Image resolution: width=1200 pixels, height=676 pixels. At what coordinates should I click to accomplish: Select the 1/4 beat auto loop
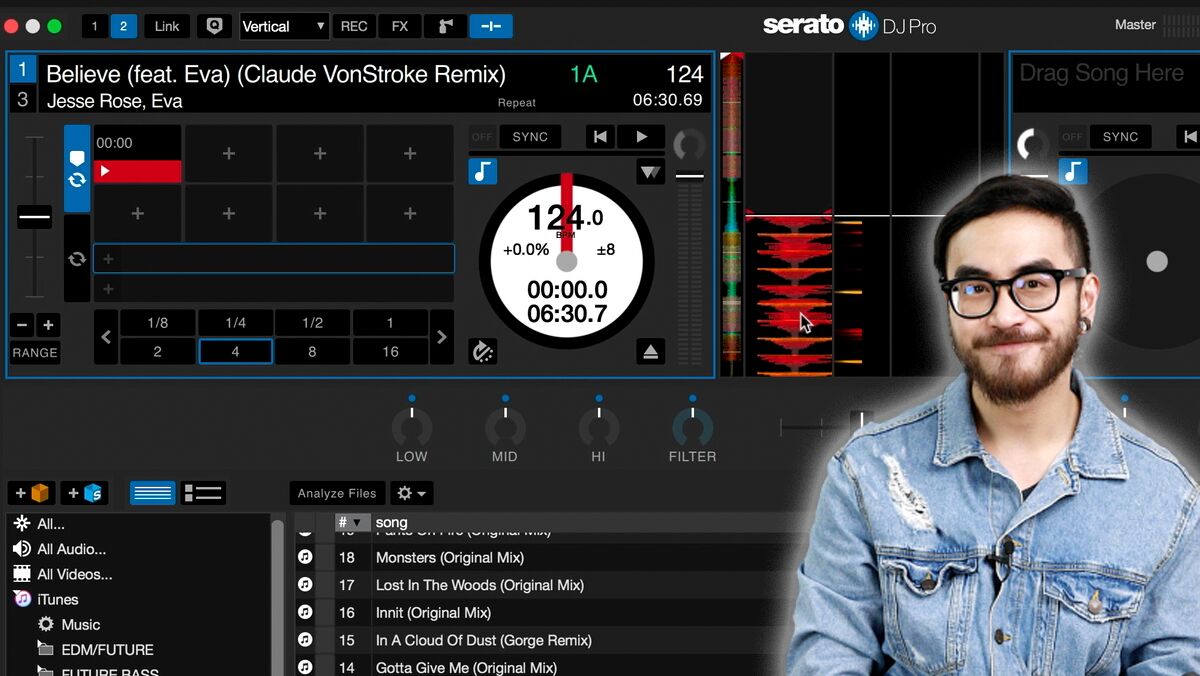coord(235,323)
